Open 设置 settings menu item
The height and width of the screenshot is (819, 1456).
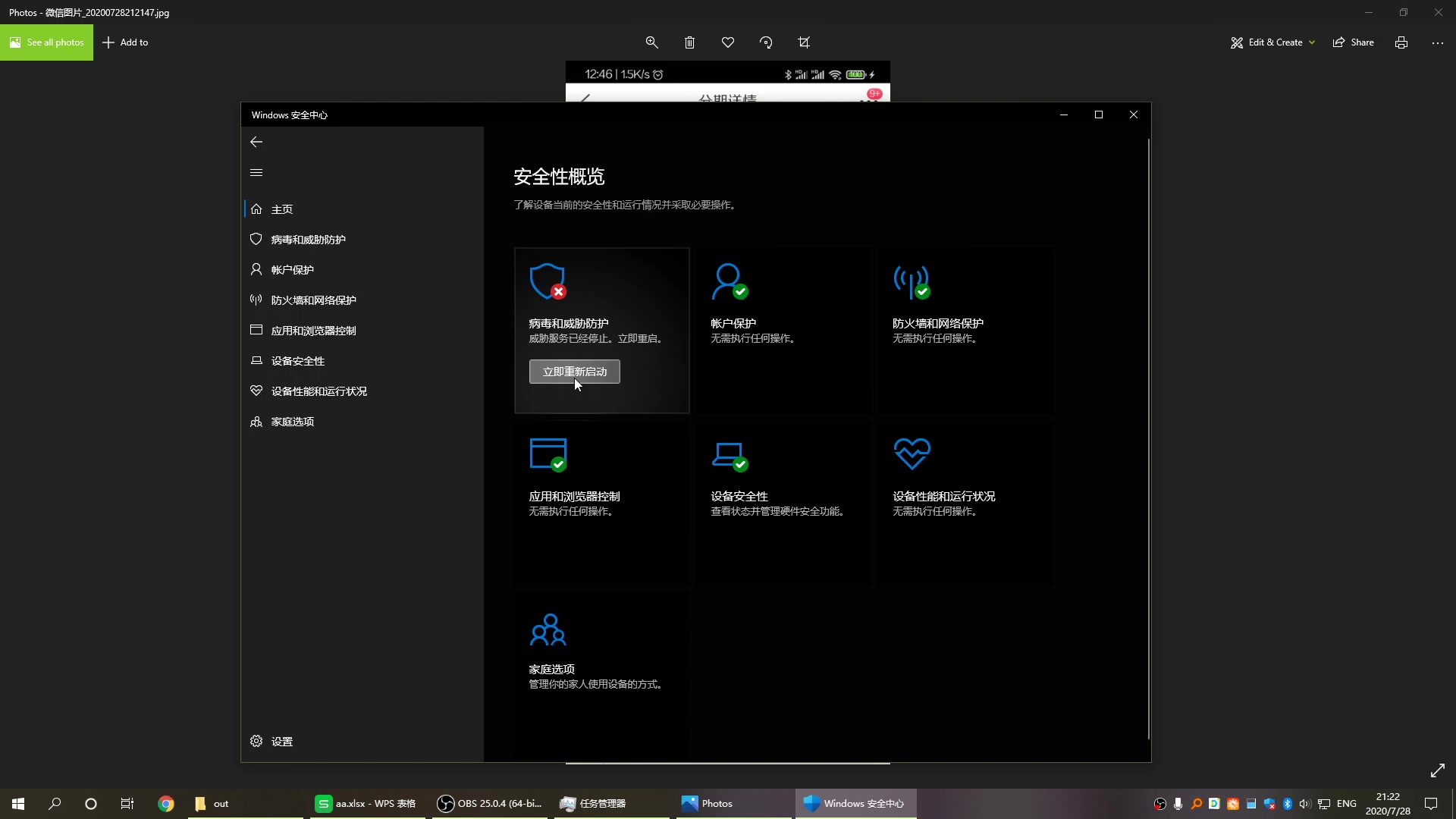[282, 740]
